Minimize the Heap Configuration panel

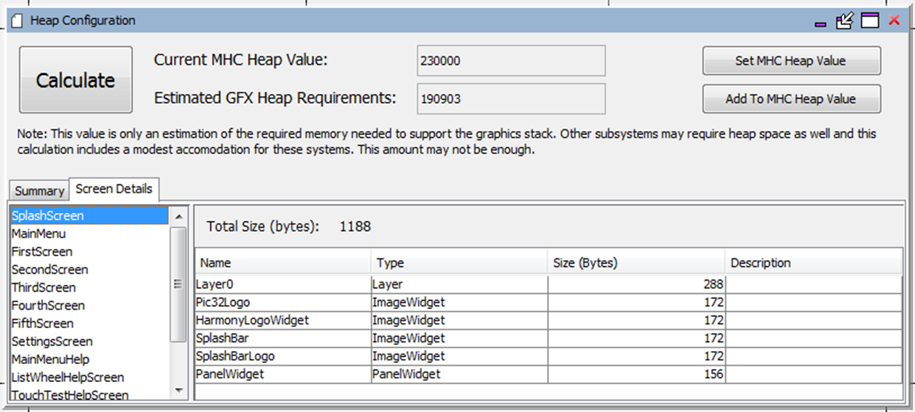tap(820, 23)
